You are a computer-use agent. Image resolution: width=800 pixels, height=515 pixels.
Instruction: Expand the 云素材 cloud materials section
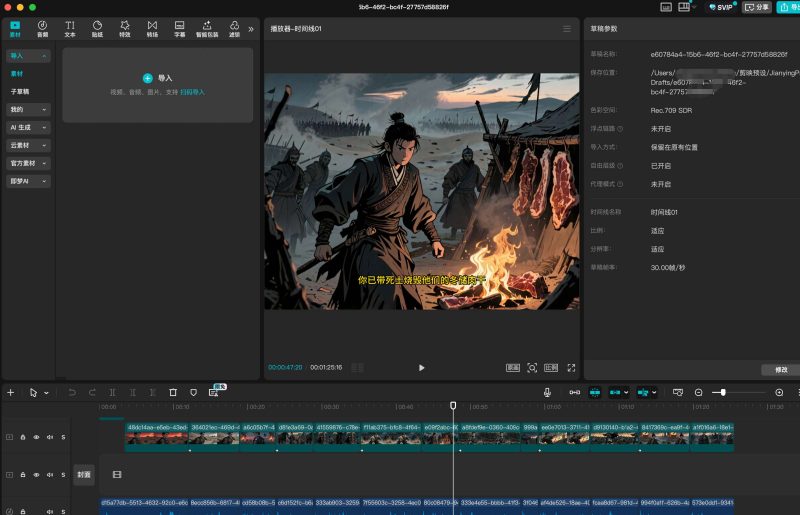click(x=28, y=145)
